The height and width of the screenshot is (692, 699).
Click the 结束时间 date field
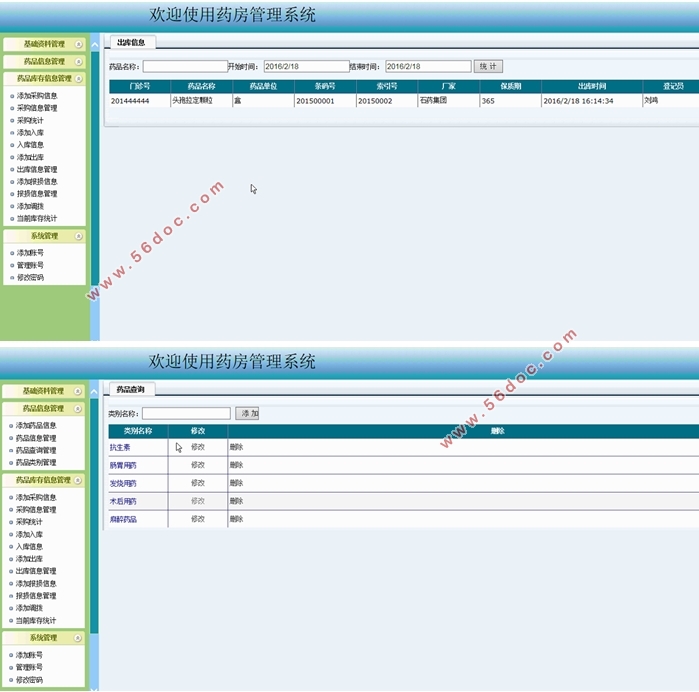(428, 66)
